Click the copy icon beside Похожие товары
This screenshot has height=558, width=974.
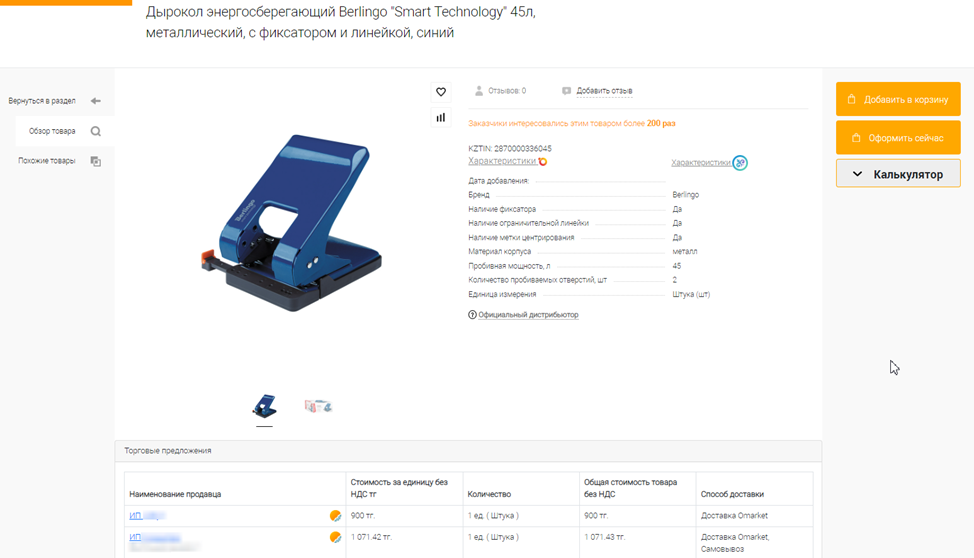click(x=96, y=161)
